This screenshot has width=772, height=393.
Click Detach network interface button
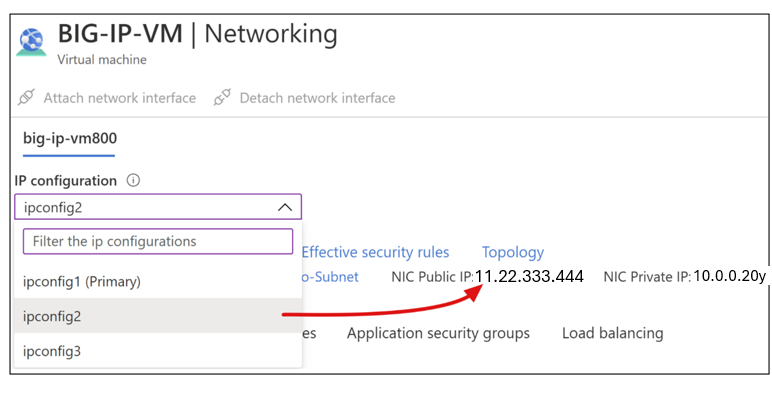tap(304, 98)
